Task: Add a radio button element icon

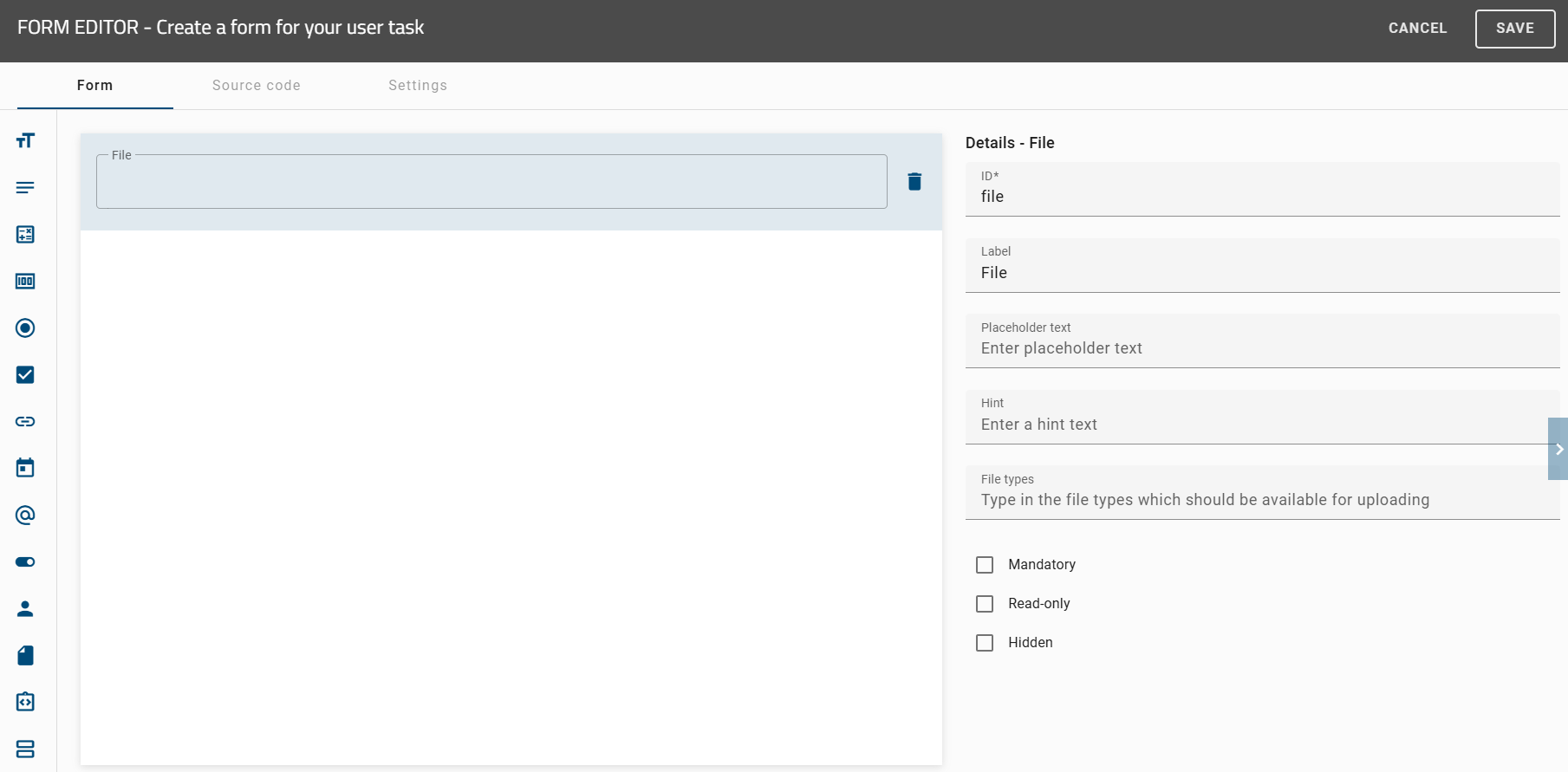Action: (25, 328)
